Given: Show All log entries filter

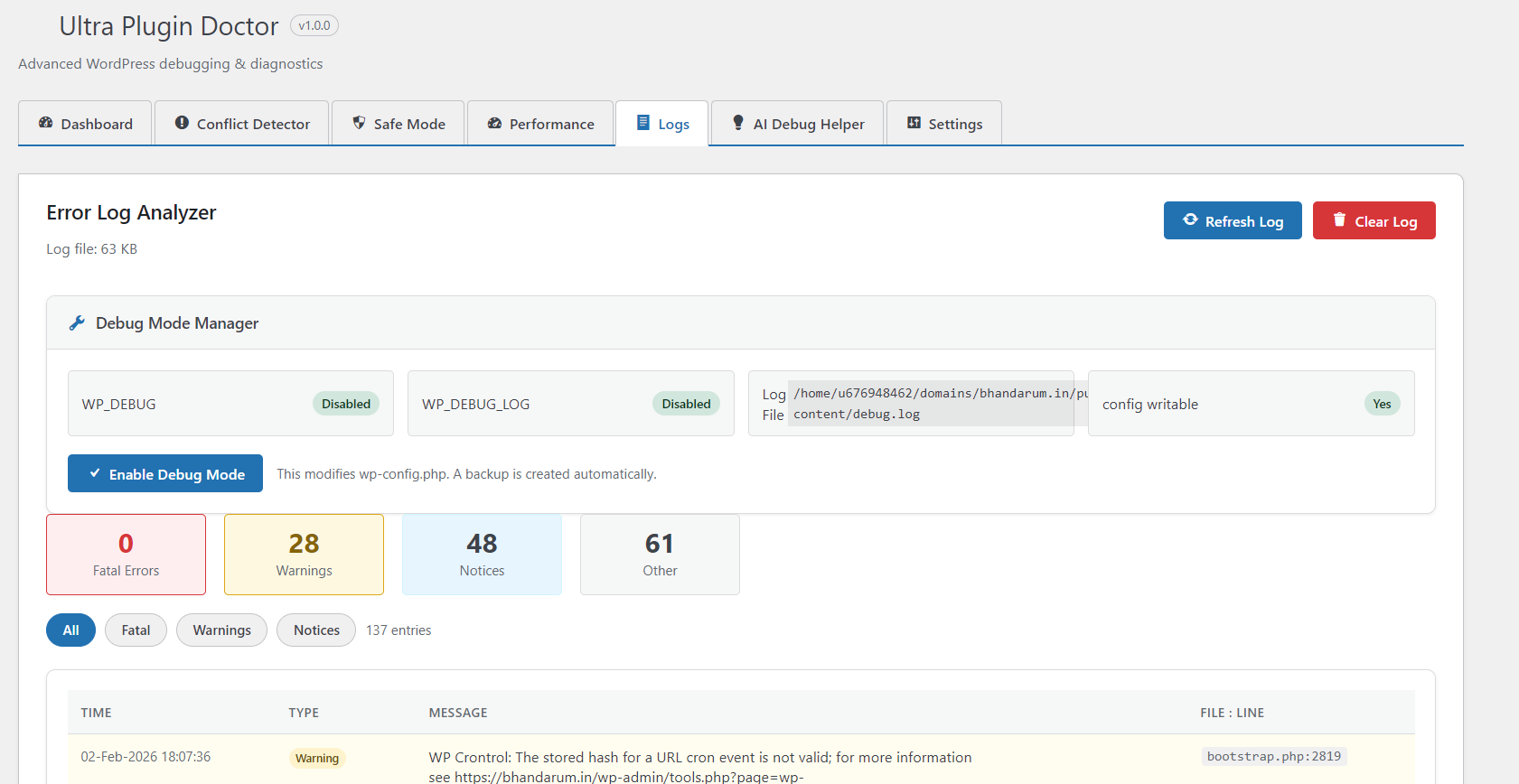Looking at the screenshot, I should tap(70, 630).
